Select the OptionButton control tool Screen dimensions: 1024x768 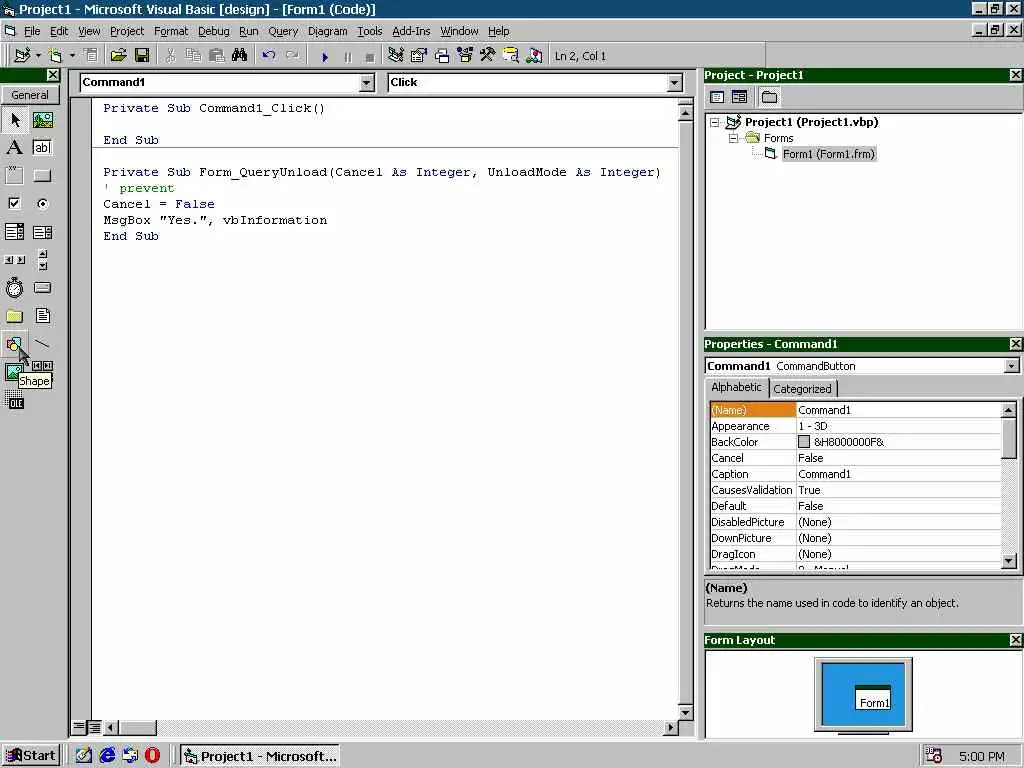42,203
